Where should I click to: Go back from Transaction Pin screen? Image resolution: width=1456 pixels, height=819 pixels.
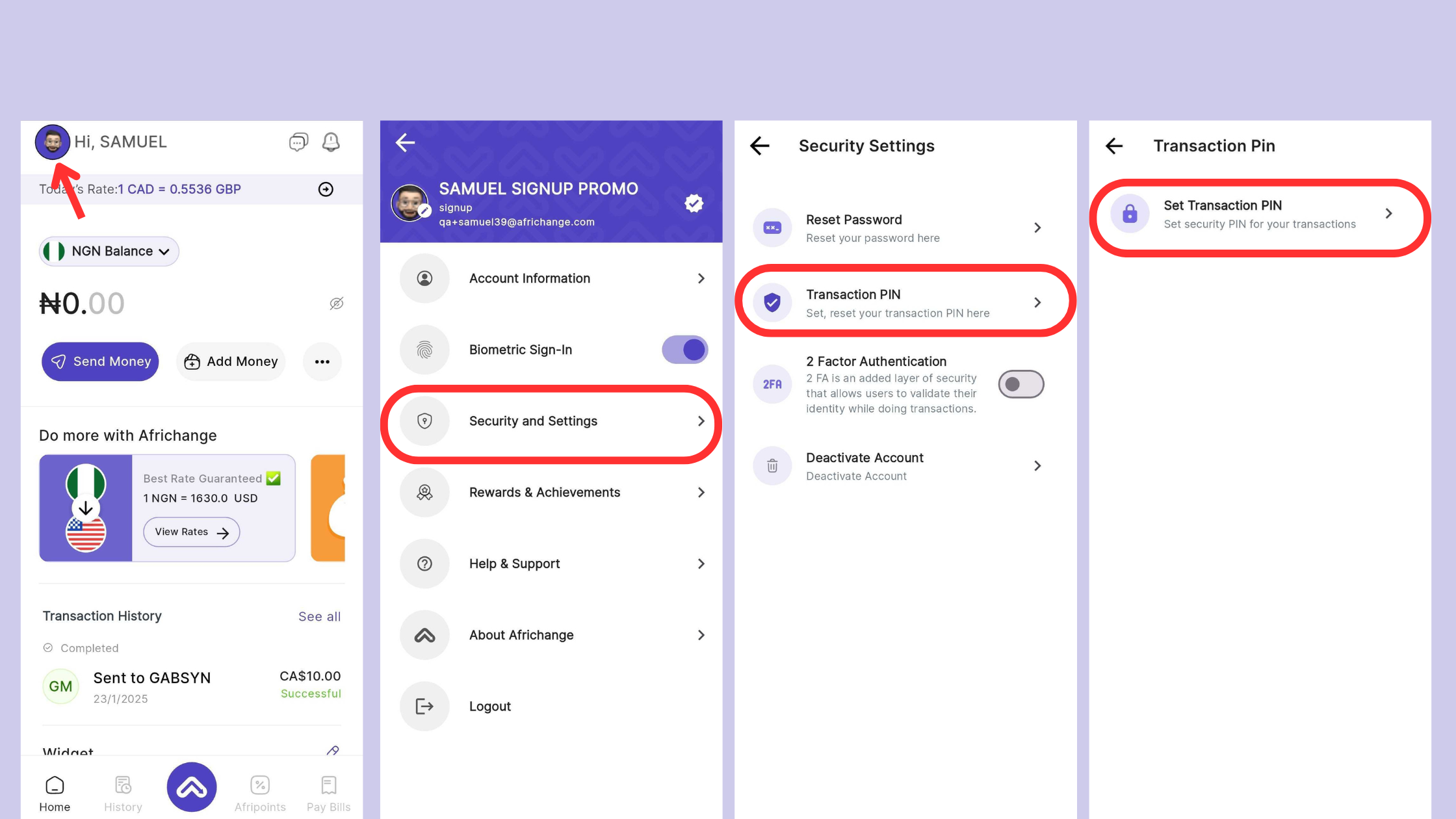click(x=1115, y=146)
